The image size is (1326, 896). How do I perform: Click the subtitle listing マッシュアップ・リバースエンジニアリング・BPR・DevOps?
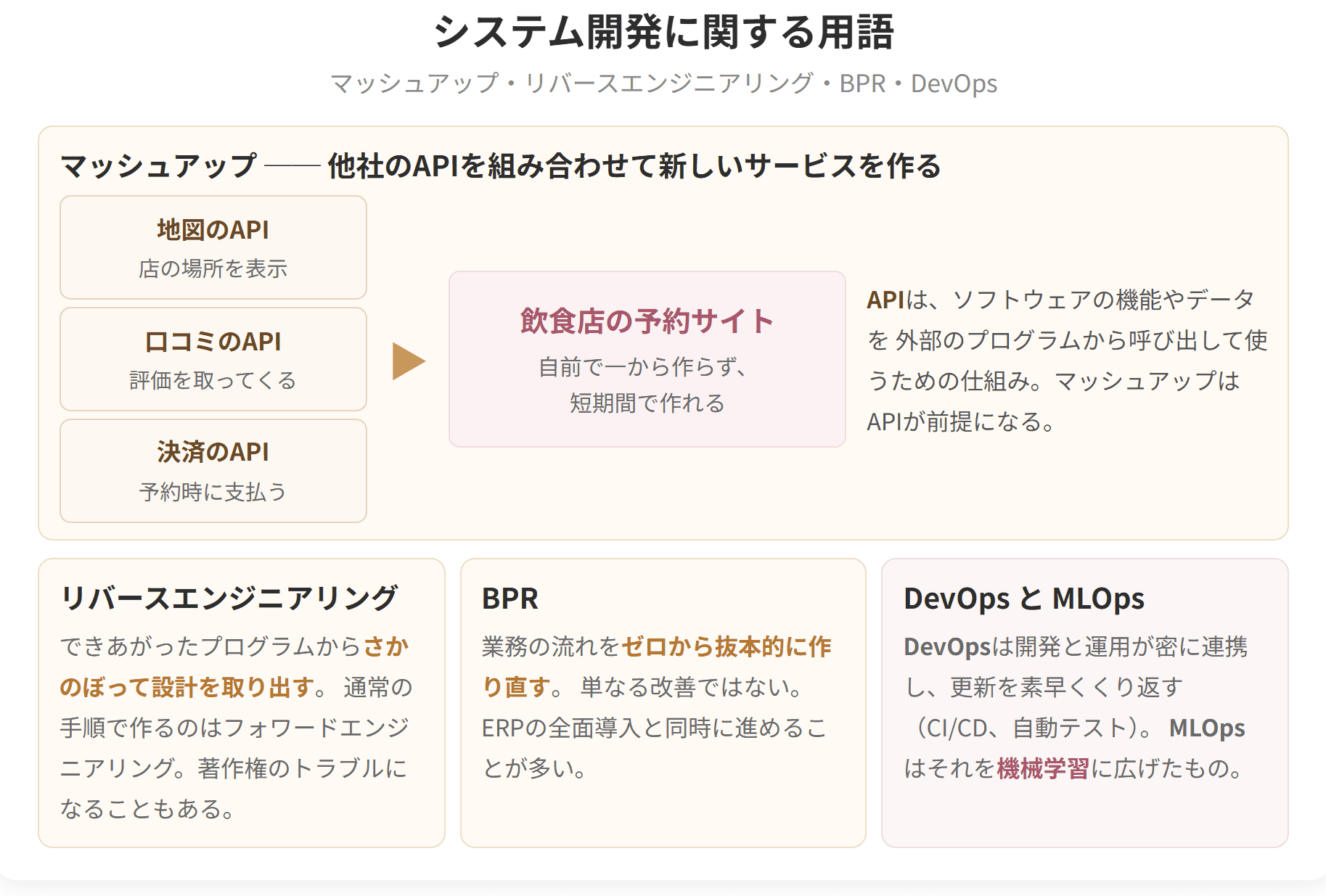tap(663, 83)
